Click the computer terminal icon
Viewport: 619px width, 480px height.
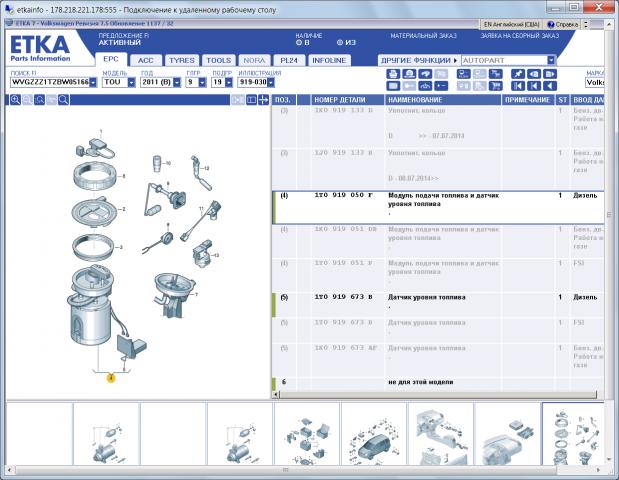pyautogui.click(x=463, y=74)
